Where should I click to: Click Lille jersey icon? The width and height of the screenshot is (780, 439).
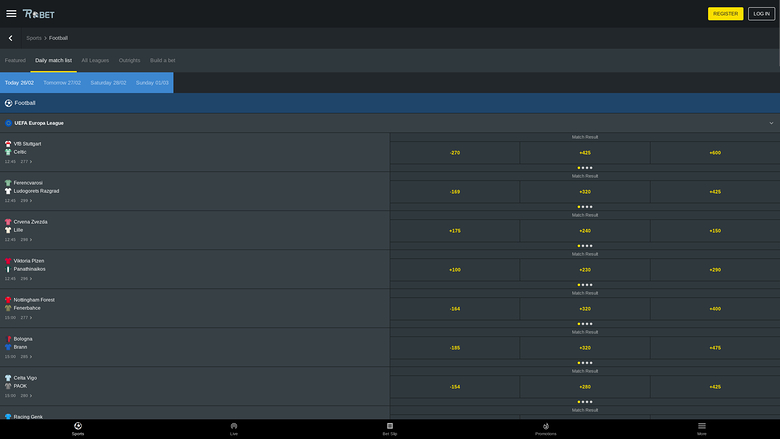(8, 230)
